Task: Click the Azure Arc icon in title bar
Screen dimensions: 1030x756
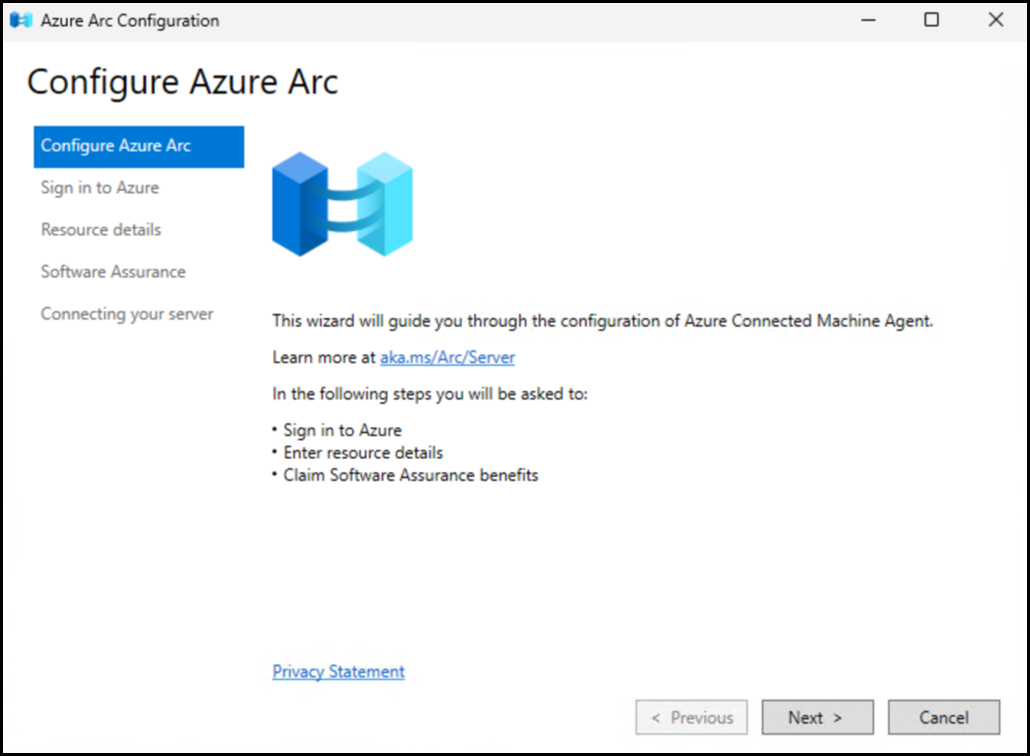Action: pos(21,21)
